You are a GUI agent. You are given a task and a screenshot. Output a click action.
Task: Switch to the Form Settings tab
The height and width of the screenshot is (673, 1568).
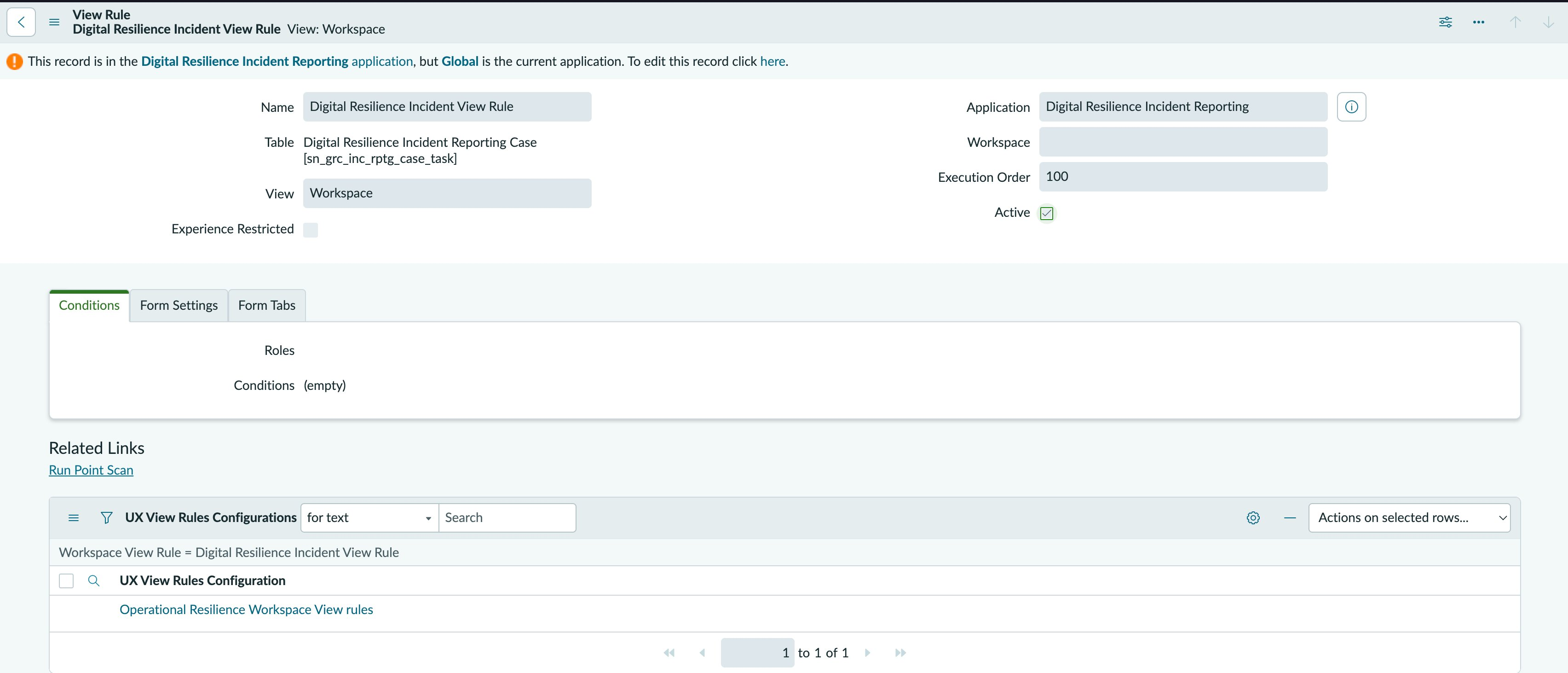click(x=179, y=305)
